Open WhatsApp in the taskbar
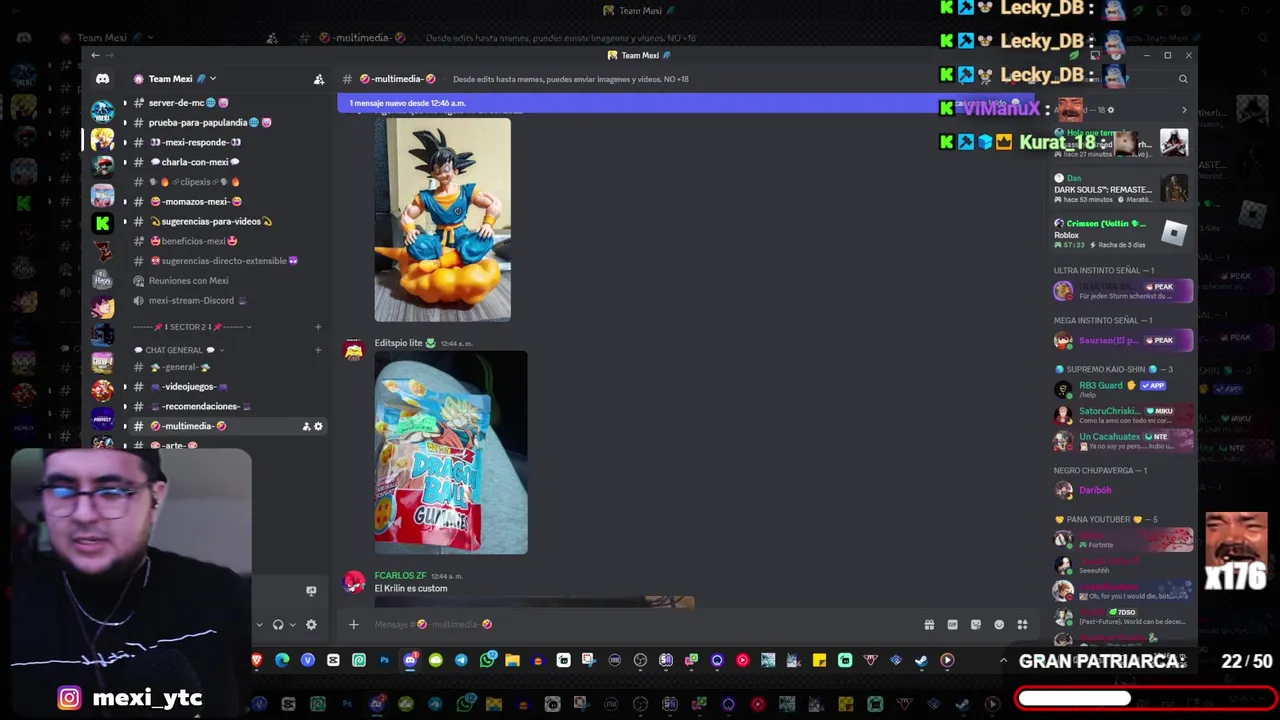 point(487,660)
